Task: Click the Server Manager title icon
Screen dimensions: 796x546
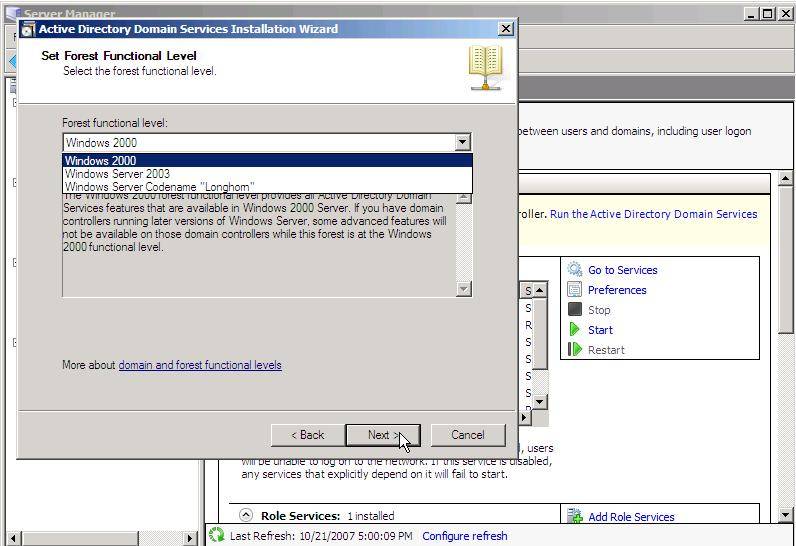Action: pos(14,14)
